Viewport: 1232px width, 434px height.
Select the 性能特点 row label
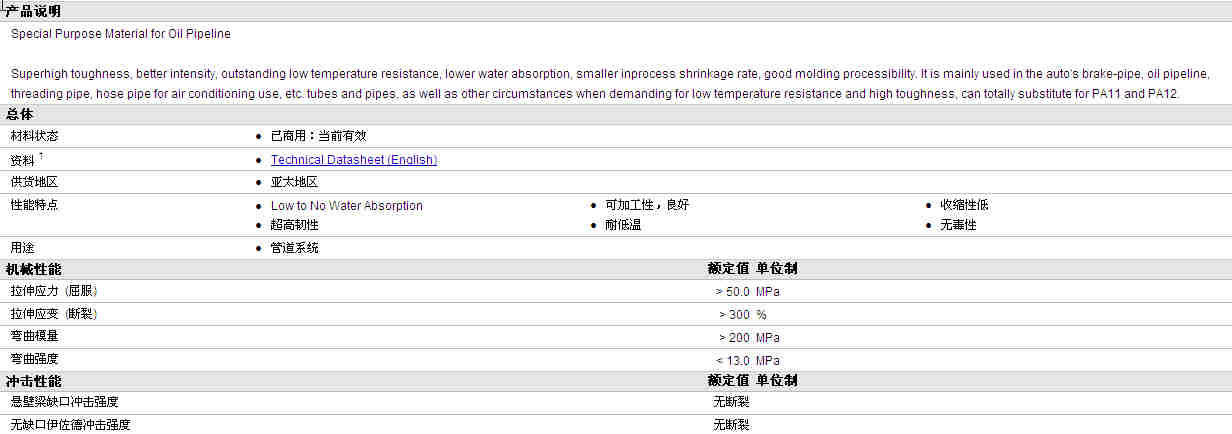[x=34, y=205]
